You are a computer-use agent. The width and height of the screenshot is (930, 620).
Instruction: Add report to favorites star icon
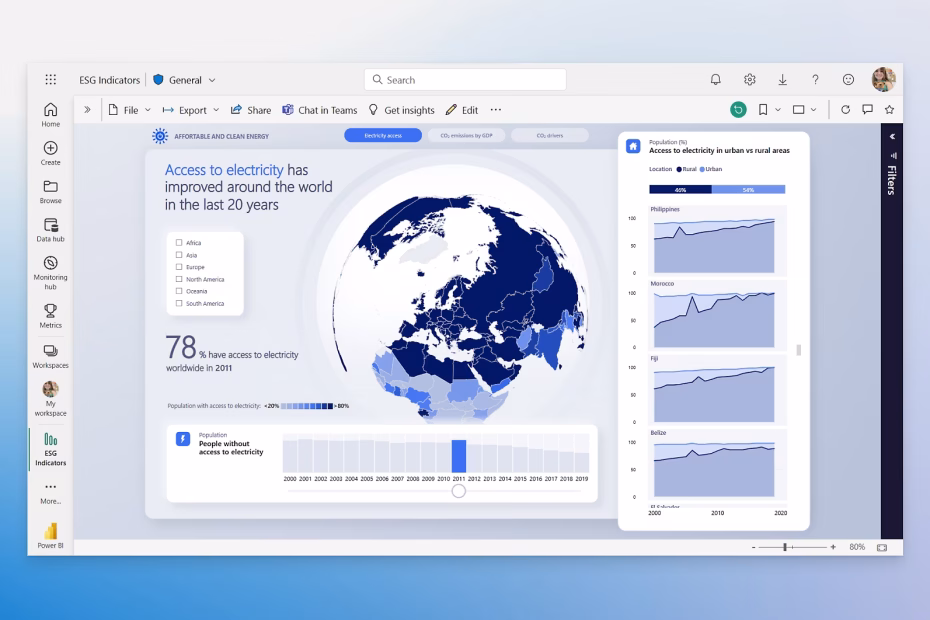pos(889,110)
